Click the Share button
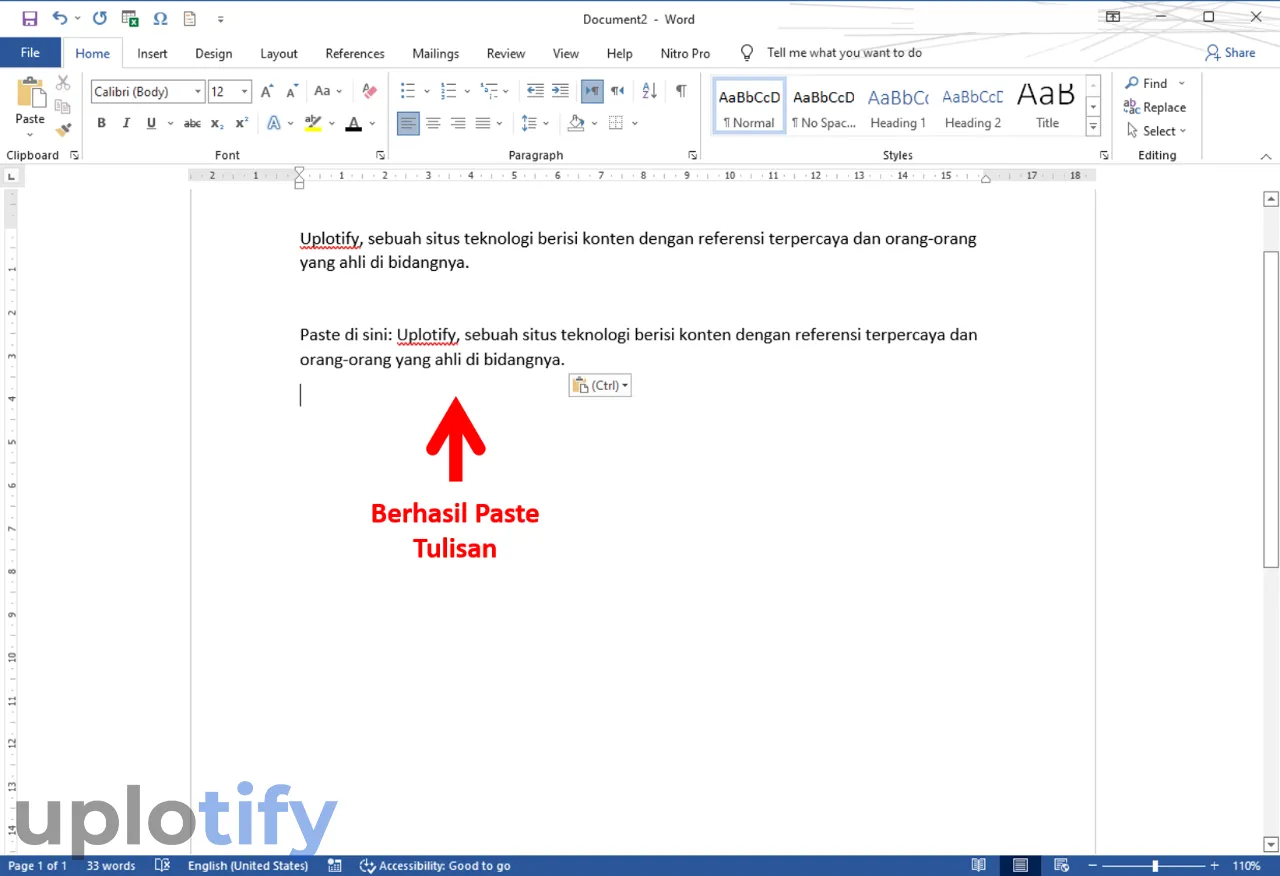 click(x=1230, y=52)
